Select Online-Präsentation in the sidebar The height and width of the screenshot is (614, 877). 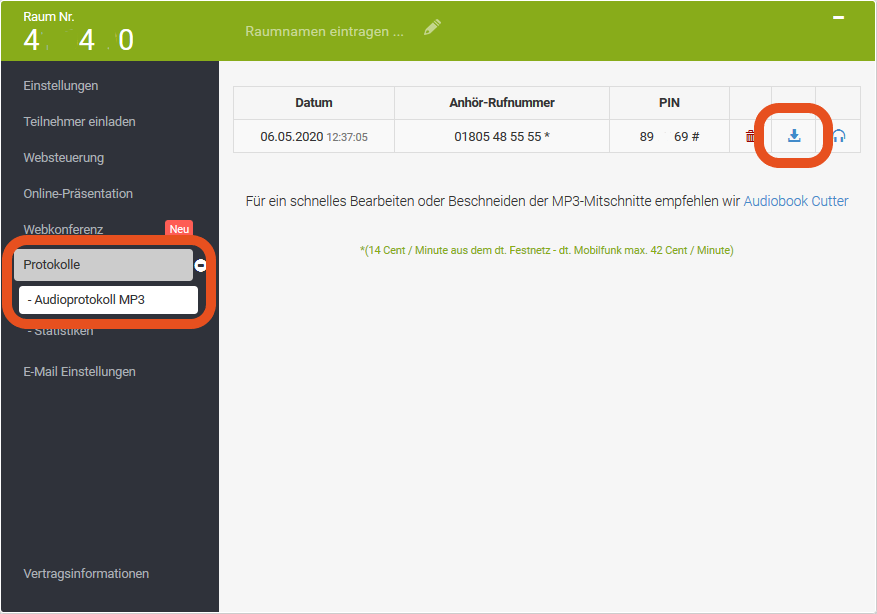point(78,194)
